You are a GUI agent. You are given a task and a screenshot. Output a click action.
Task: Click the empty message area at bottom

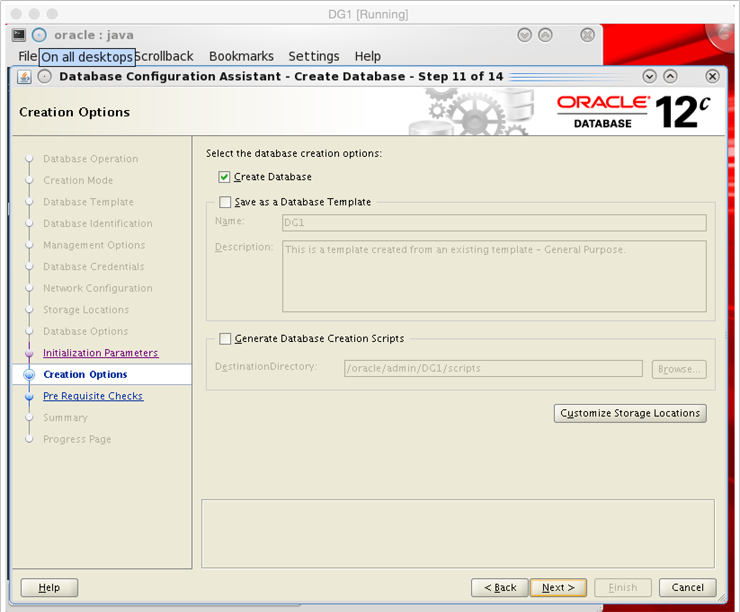tap(458, 534)
